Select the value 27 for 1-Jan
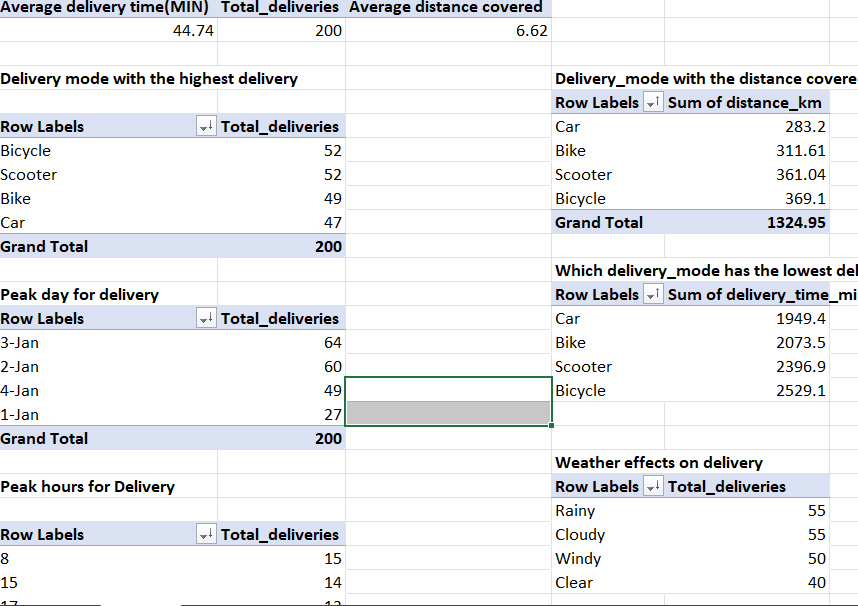 [x=281, y=415]
